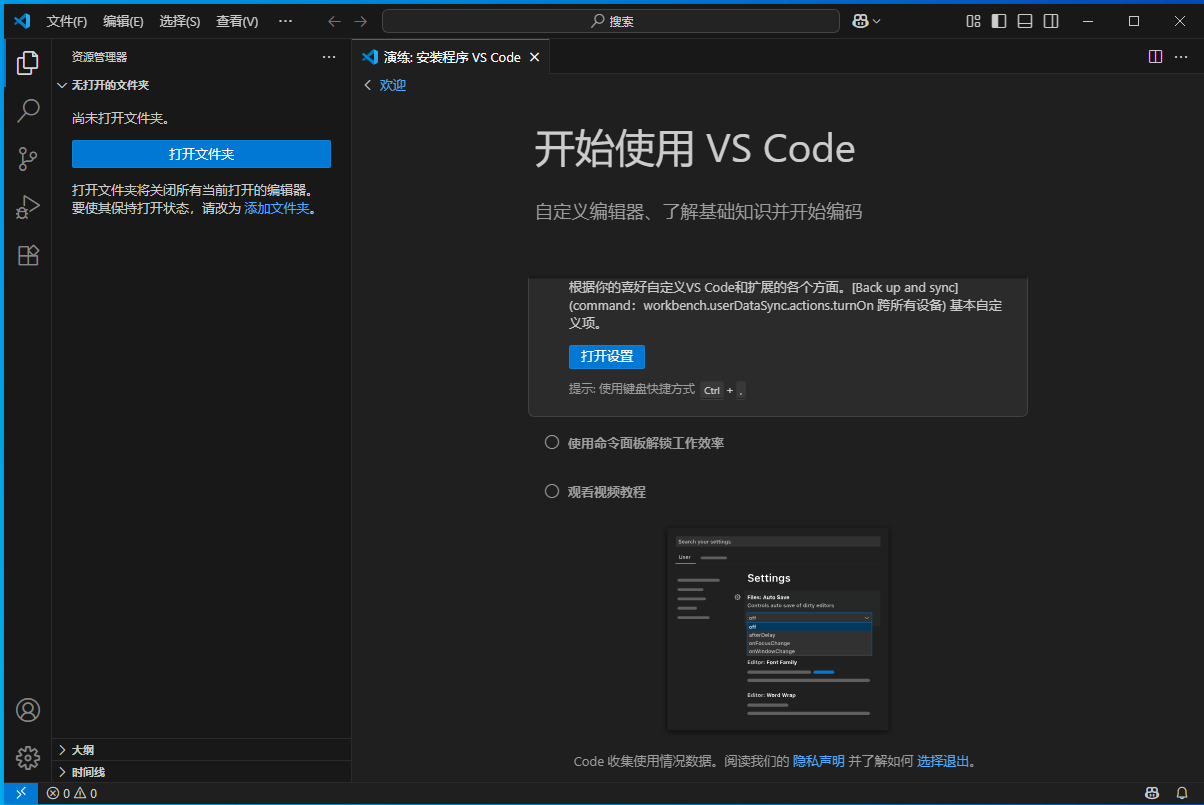Toggle the secondary side bar icon
This screenshot has height=805, width=1204.
[1051, 21]
